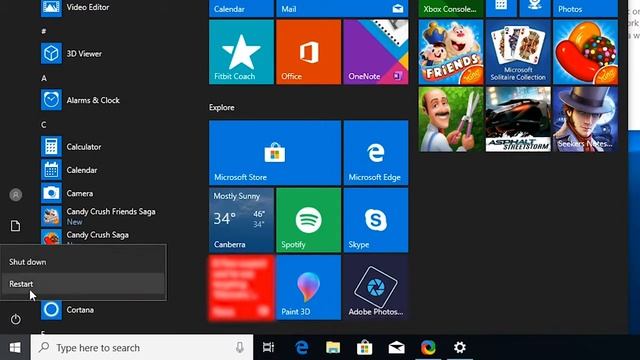Open the small calculator tile beside Xbox
Viewport: 640px width, 360px height.
pos(501,8)
